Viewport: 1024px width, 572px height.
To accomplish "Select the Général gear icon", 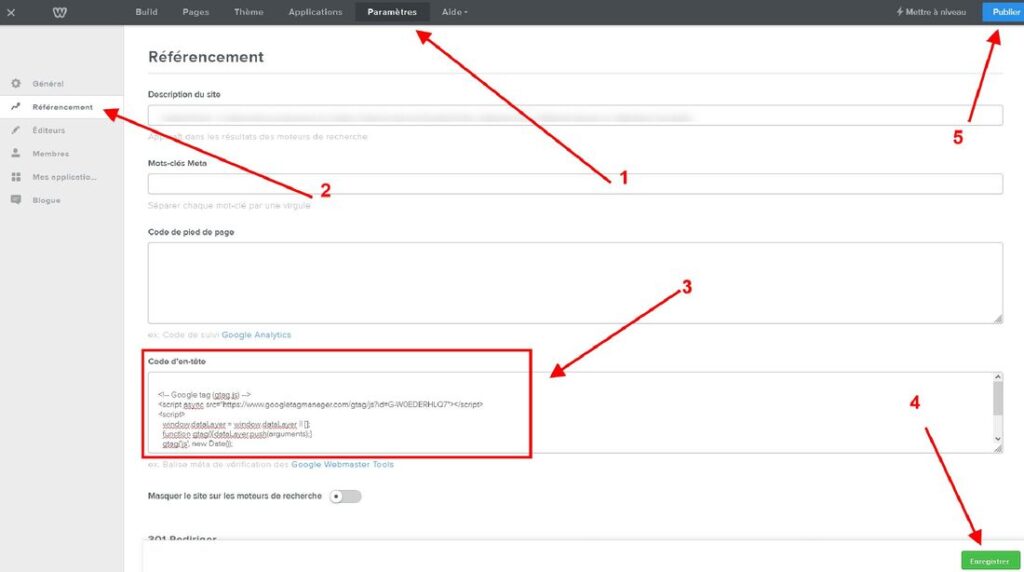I will (x=16, y=83).
